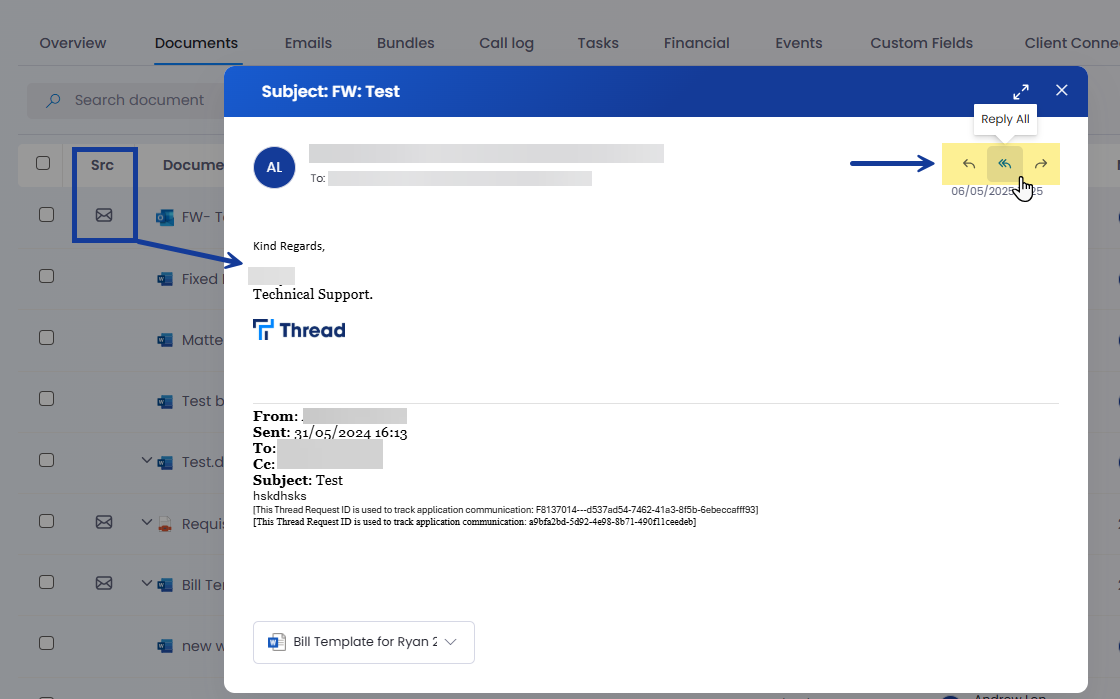Image resolution: width=1120 pixels, height=699 pixels.
Task: Check the box for Test.d row
Action: [46, 461]
